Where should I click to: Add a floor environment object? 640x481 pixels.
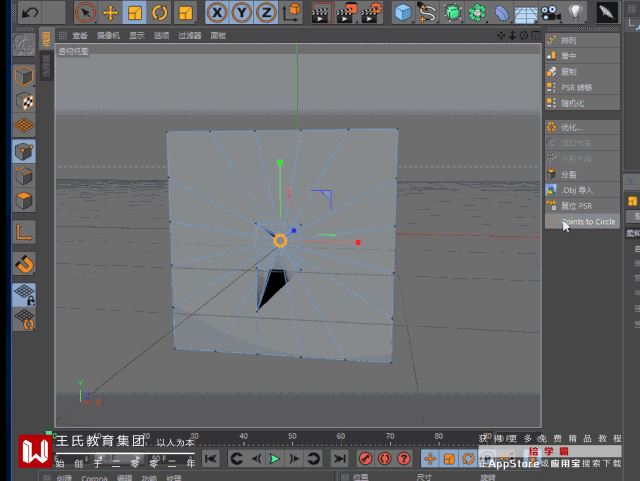tap(526, 13)
